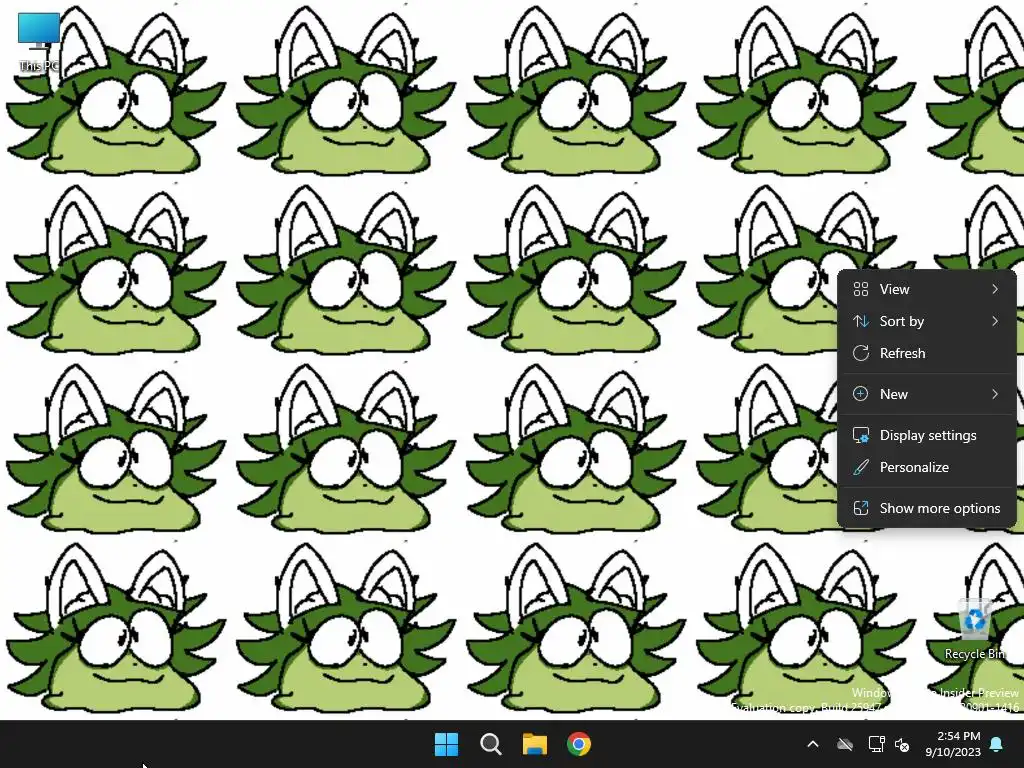Open the Sort by submenu

(927, 321)
